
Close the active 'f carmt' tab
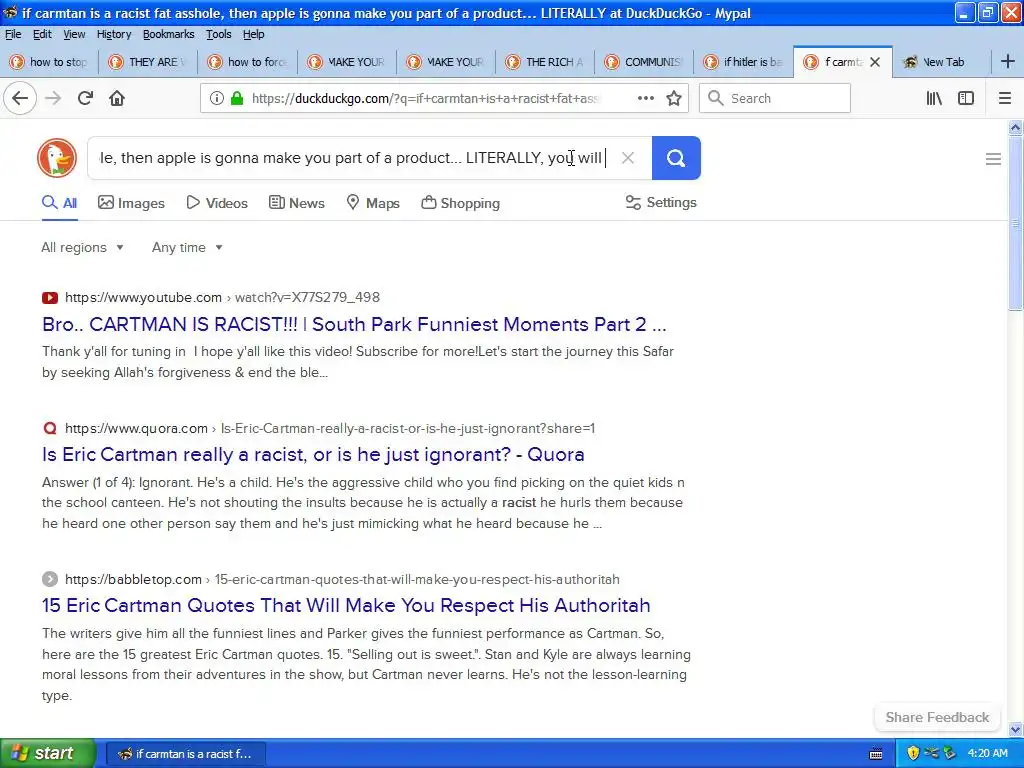click(x=875, y=62)
